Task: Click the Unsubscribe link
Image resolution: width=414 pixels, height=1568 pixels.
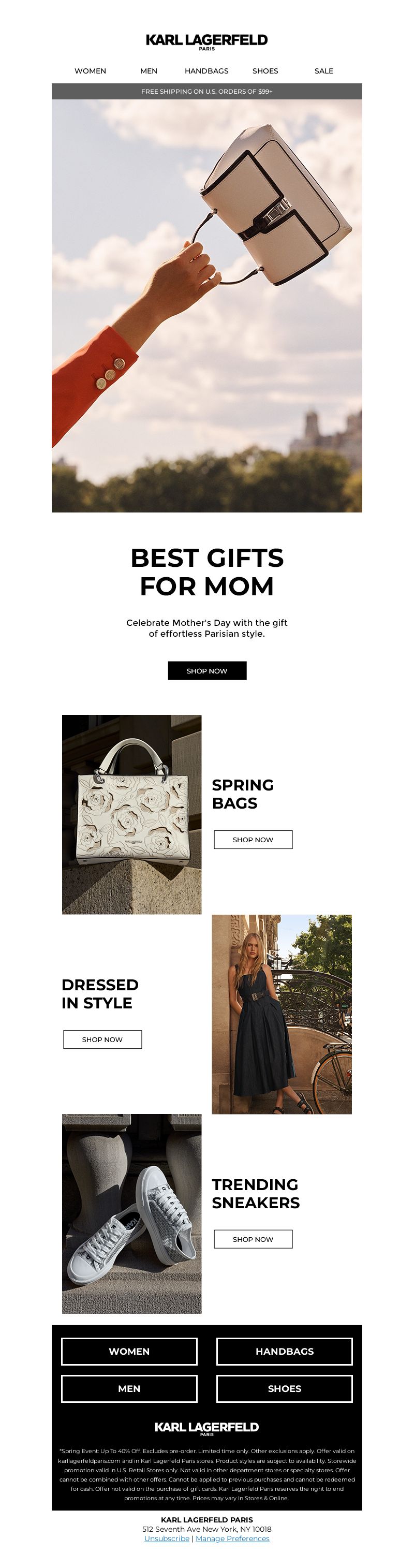Action: coord(167,1538)
